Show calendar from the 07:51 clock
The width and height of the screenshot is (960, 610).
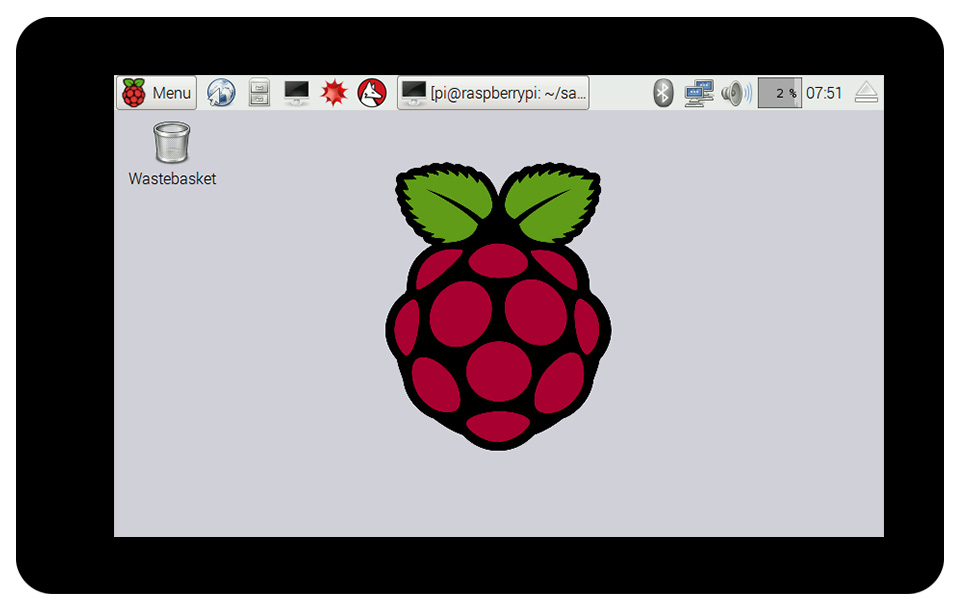824,93
